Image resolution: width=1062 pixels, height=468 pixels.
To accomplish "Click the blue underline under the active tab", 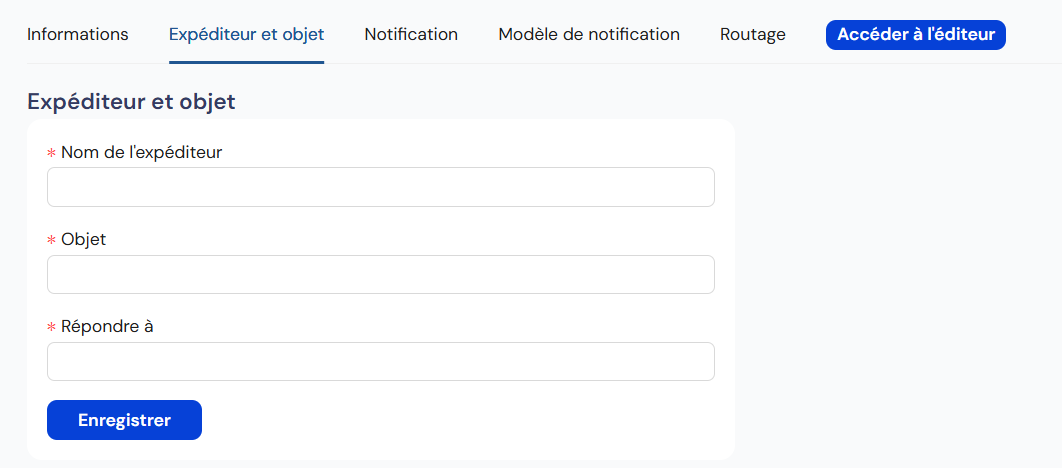I will tap(246, 62).
